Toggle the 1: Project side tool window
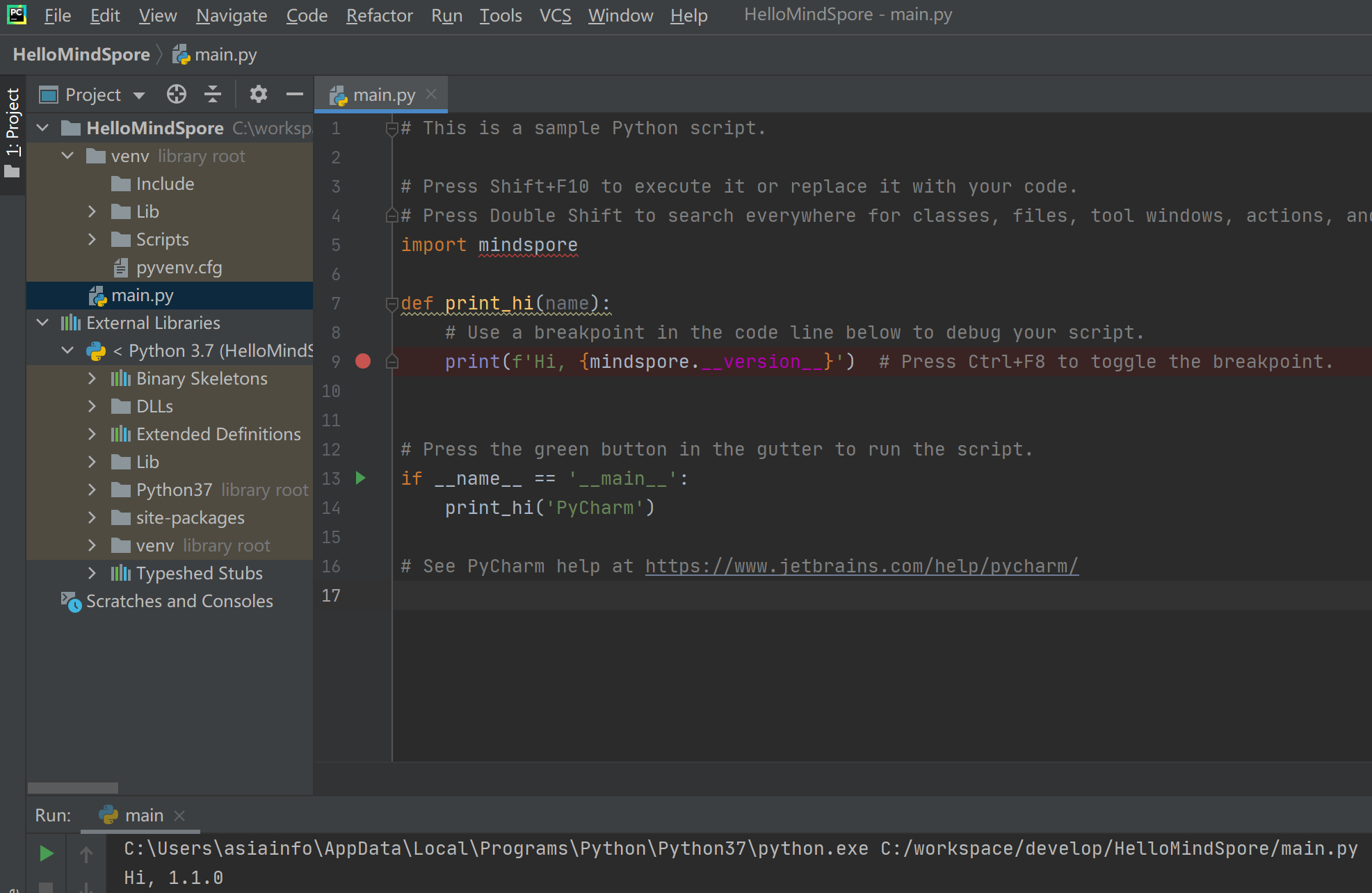This screenshot has width=1372, height=893. coord(13,134)
